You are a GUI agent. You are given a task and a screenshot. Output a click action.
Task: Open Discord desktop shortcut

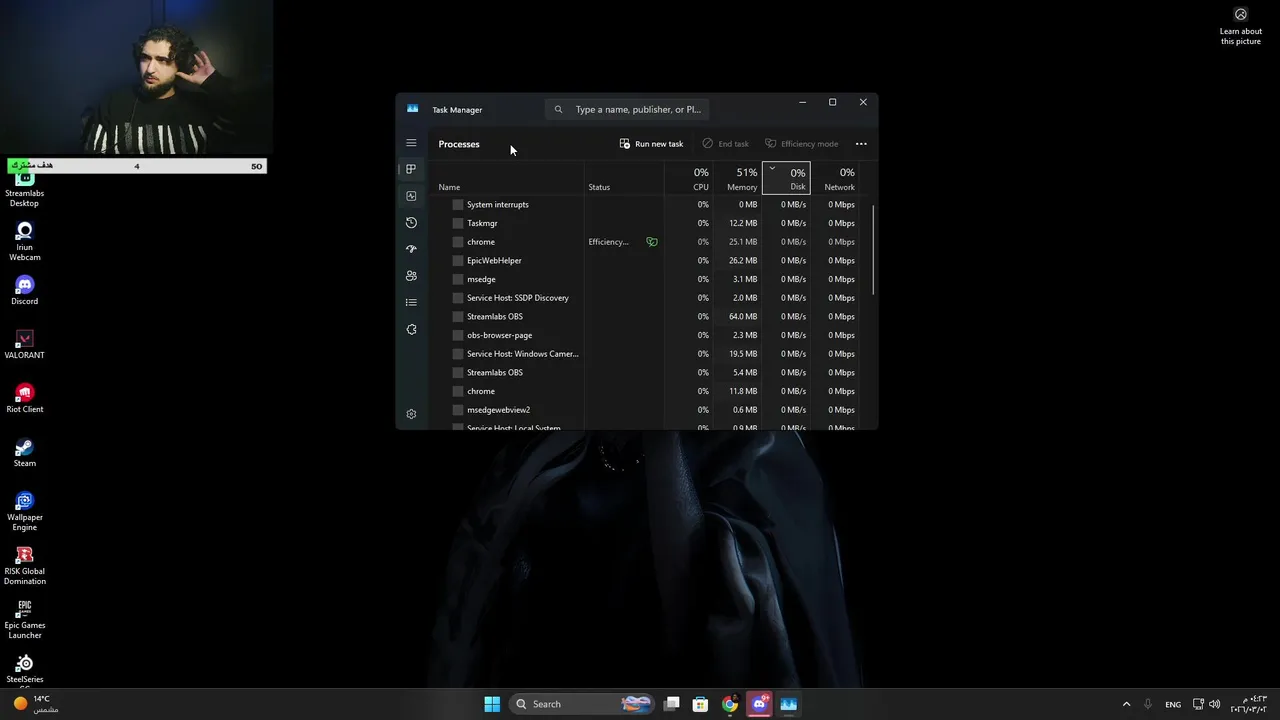pyautogui.click(x=25, y=291)
